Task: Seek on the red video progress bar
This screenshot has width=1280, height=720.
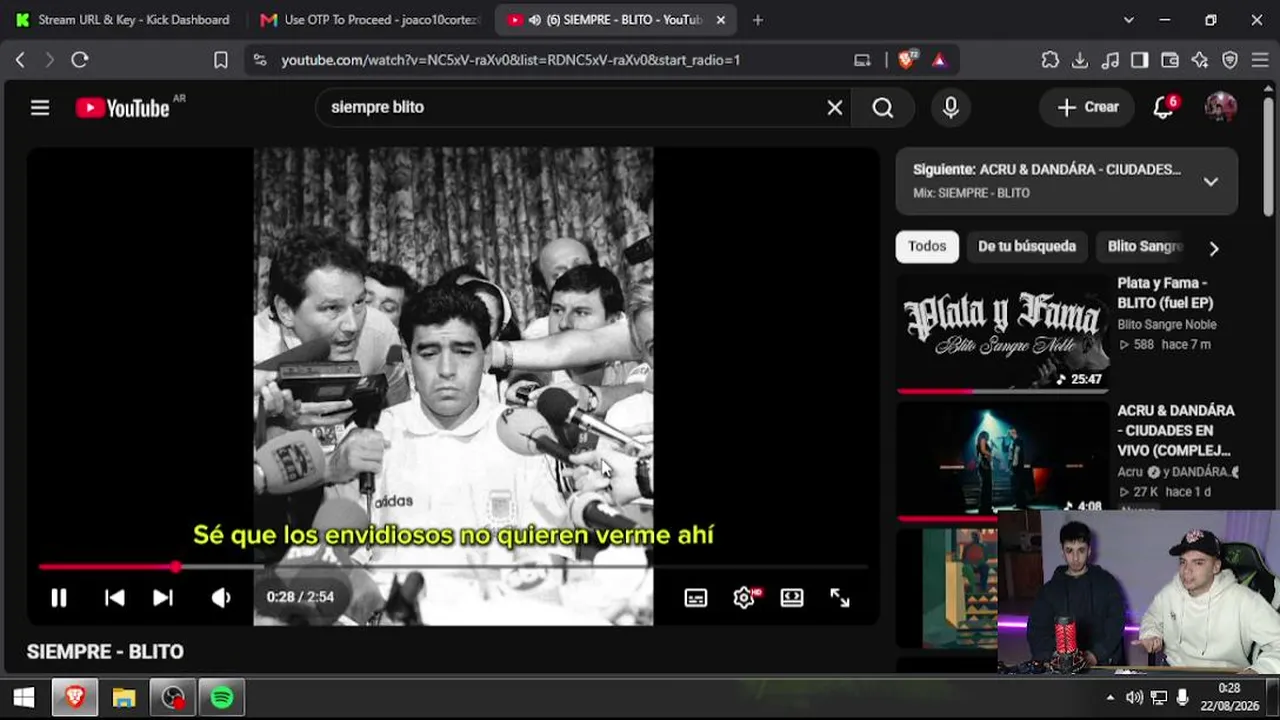Action: point(453,567)
